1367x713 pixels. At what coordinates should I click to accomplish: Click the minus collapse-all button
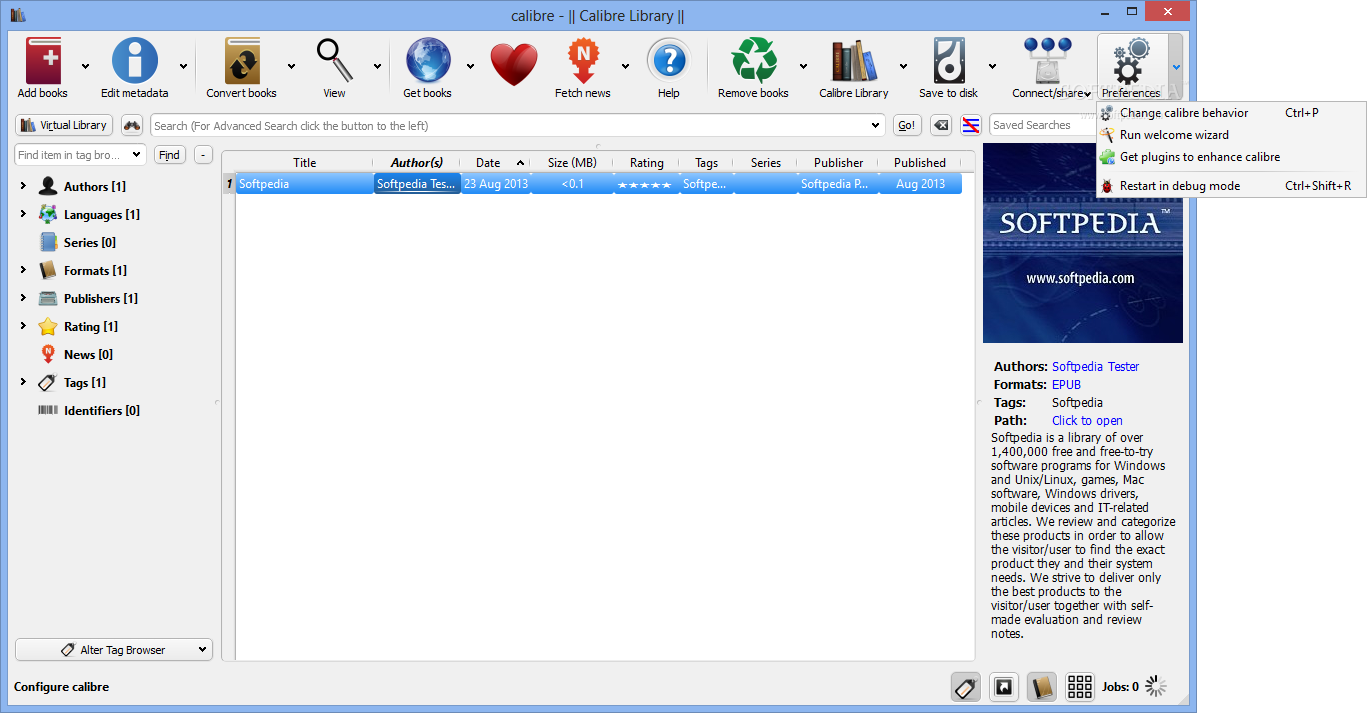pos(203,155)
